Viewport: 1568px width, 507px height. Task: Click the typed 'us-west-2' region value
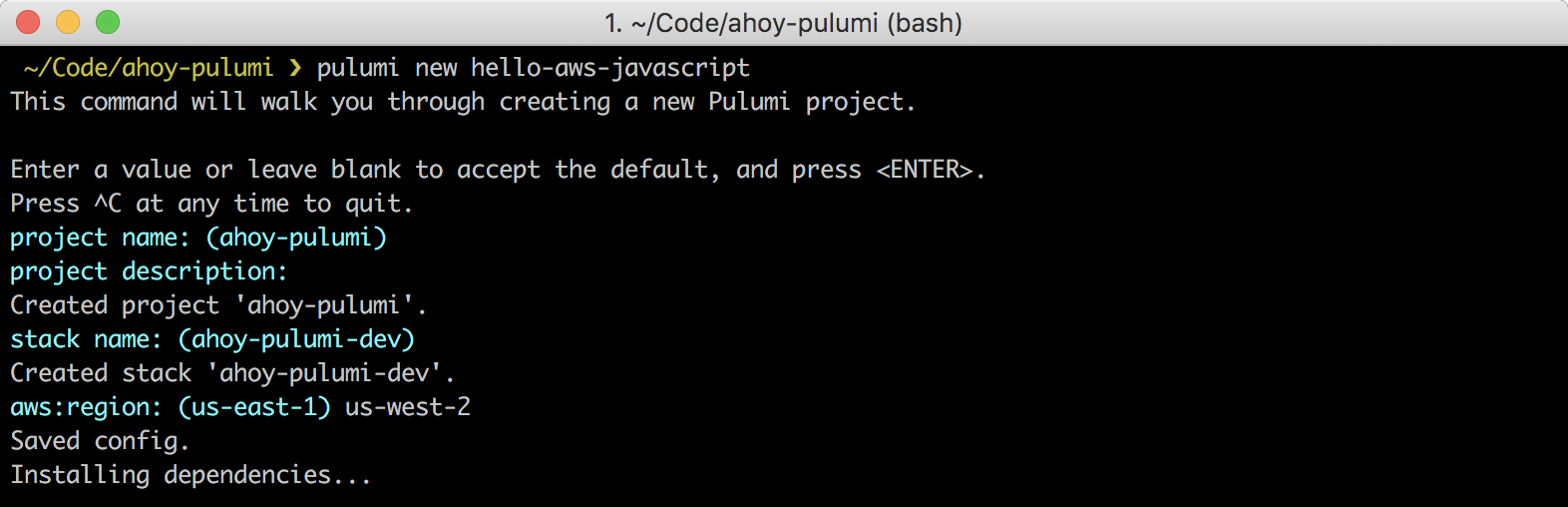point(408,407)
